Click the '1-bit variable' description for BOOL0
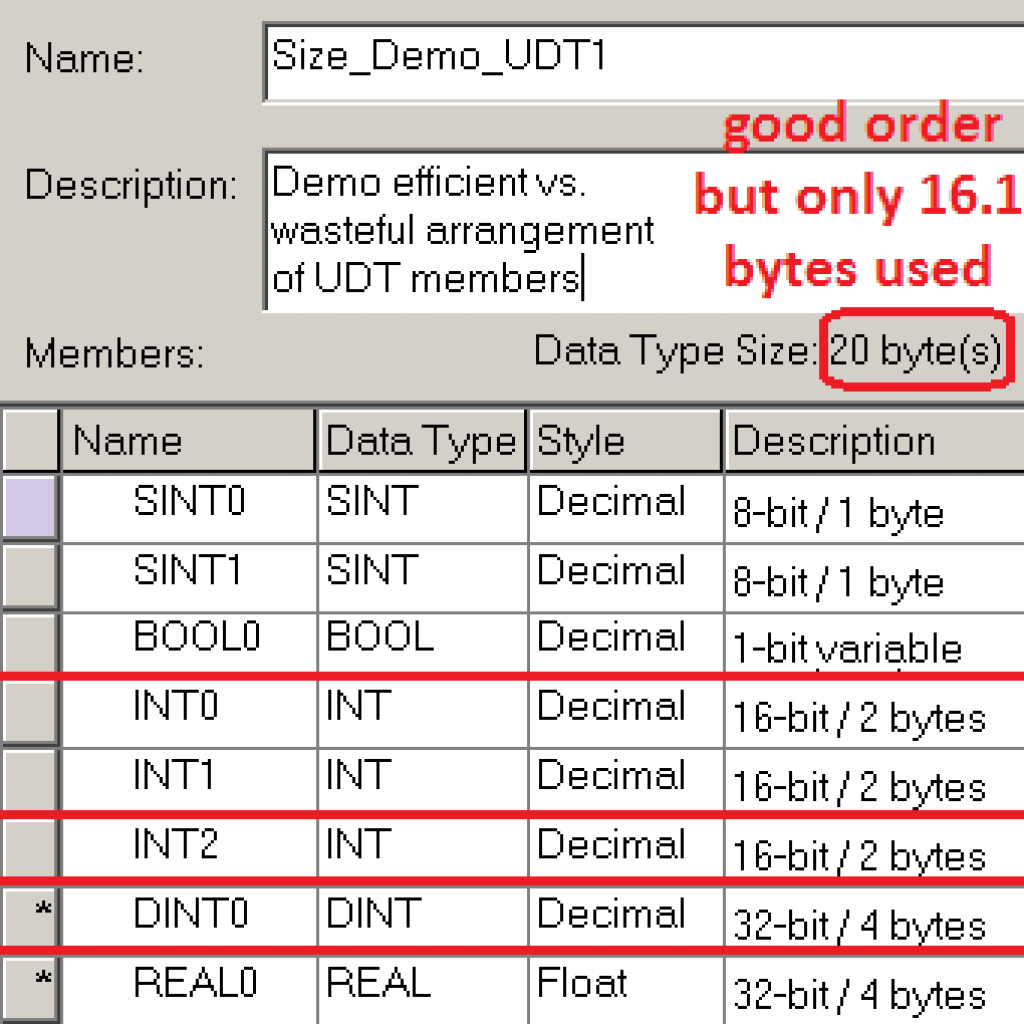Screen dimensions: 1024x1024 click(875, 643)
